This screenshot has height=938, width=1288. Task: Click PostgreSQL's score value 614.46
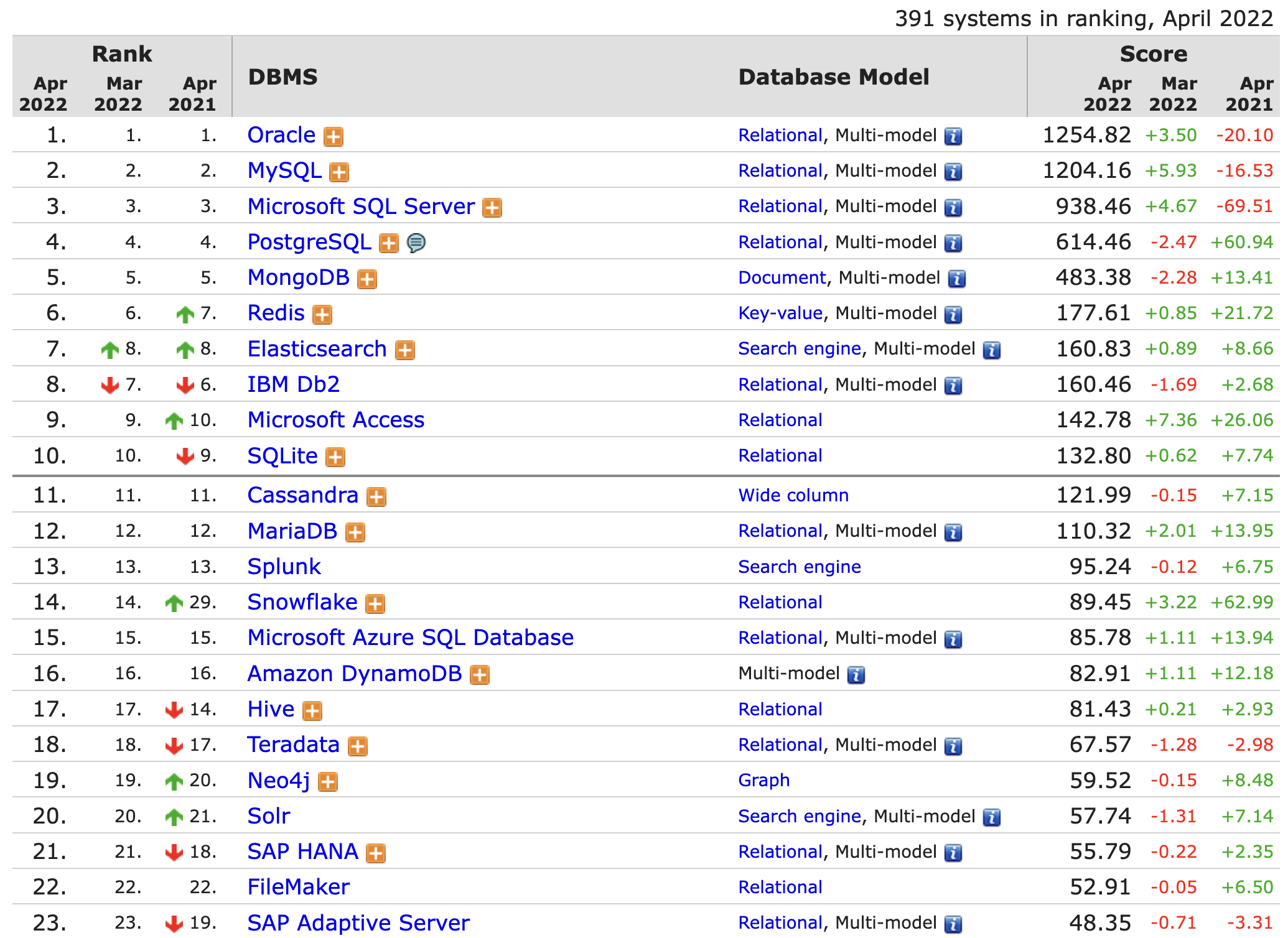(1093, 242)
